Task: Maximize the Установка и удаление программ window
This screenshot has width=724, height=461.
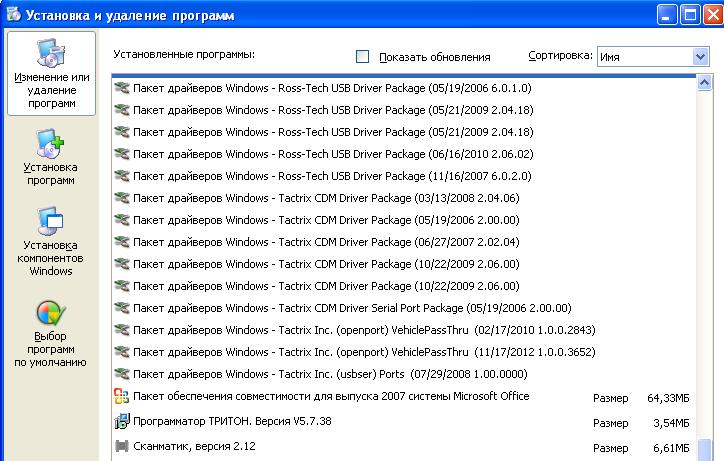Action: tap(690, 15)
